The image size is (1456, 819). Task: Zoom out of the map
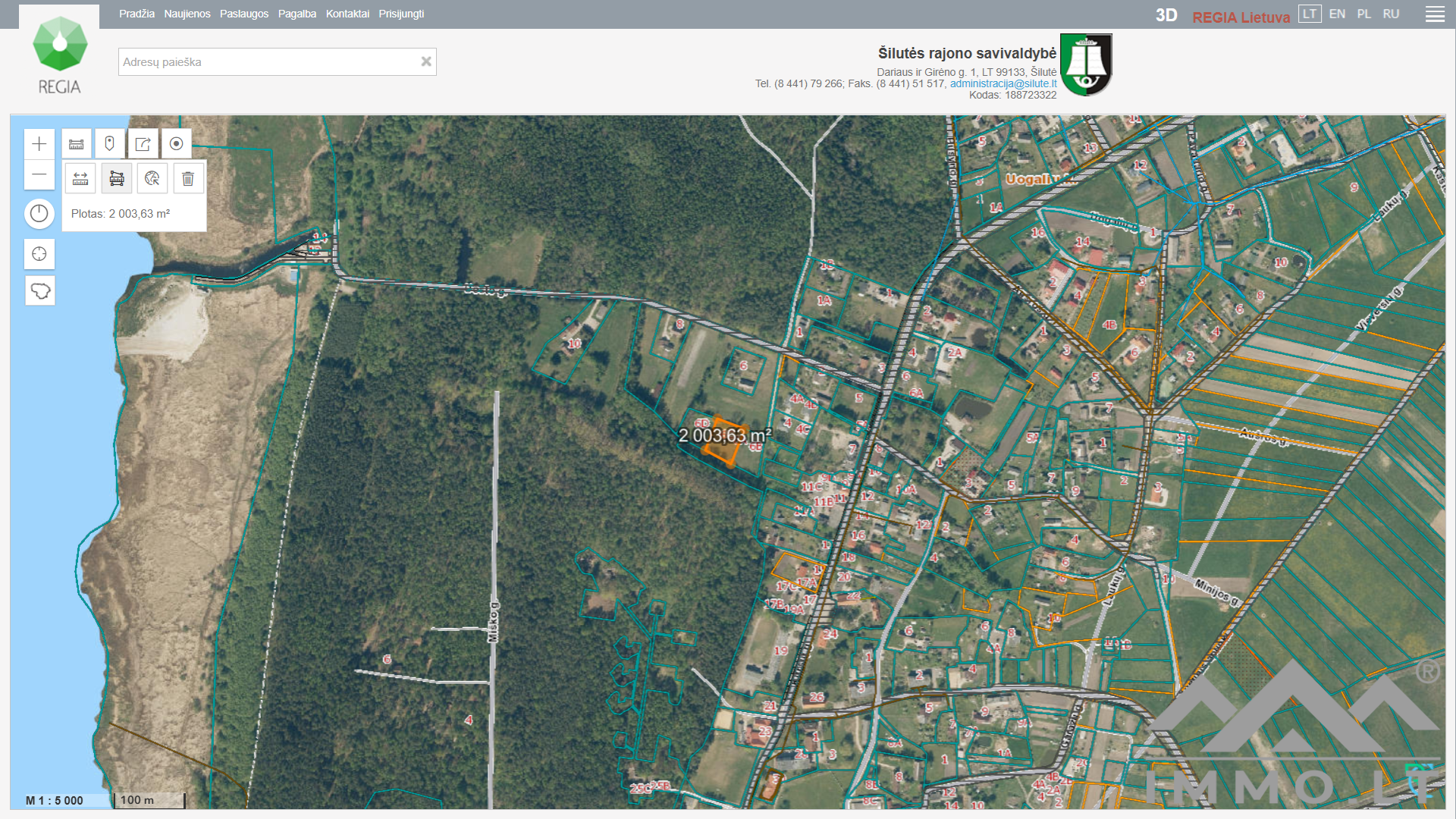pos(39,174)
